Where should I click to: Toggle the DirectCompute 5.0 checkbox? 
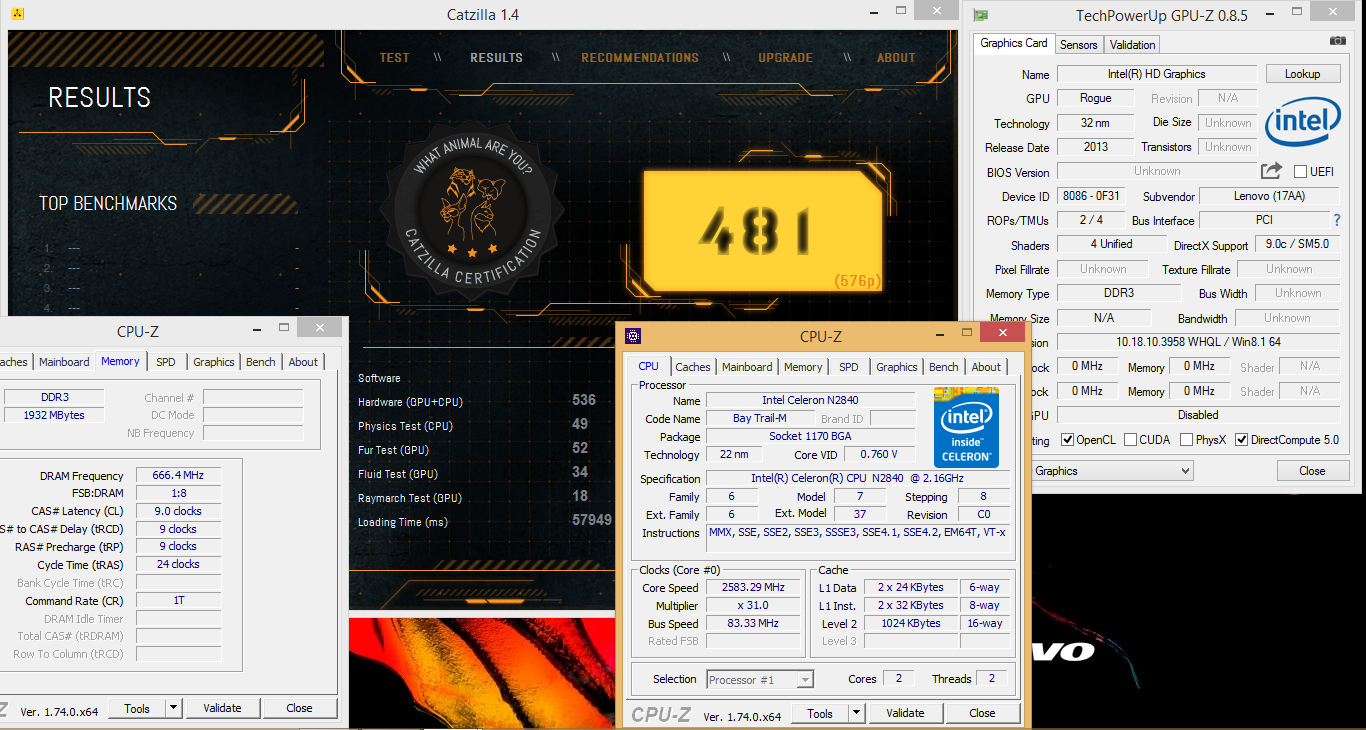pyautogui.click(x=1242, y=440)
